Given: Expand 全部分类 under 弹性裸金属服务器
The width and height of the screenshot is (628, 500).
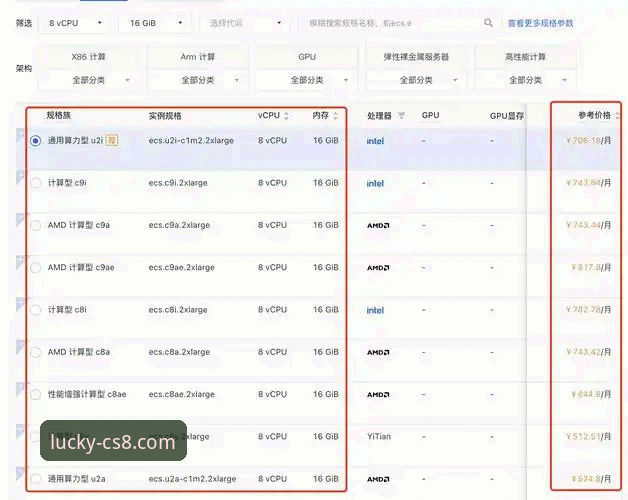Looking at the screenshot, I should pyautogui.click(x=416, y=80).
